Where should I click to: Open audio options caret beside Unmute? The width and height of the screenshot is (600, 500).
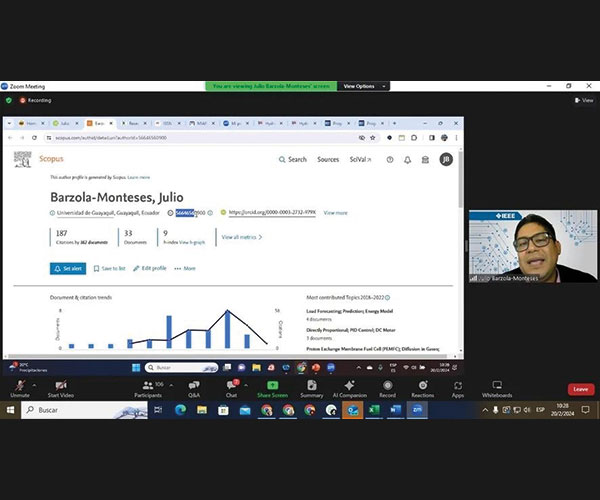pos(34,385)
